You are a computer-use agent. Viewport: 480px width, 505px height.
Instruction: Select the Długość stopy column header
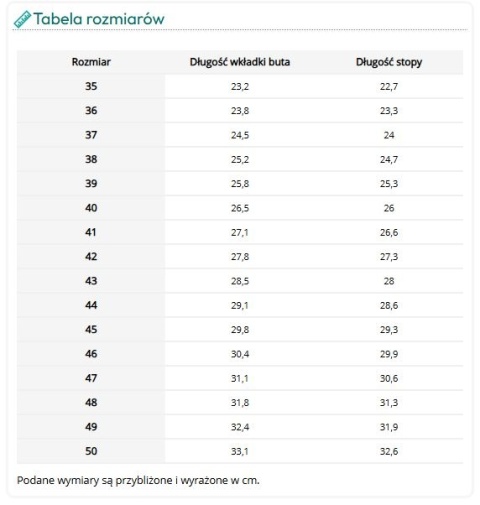pyautogui.click(x=389, y=62)
